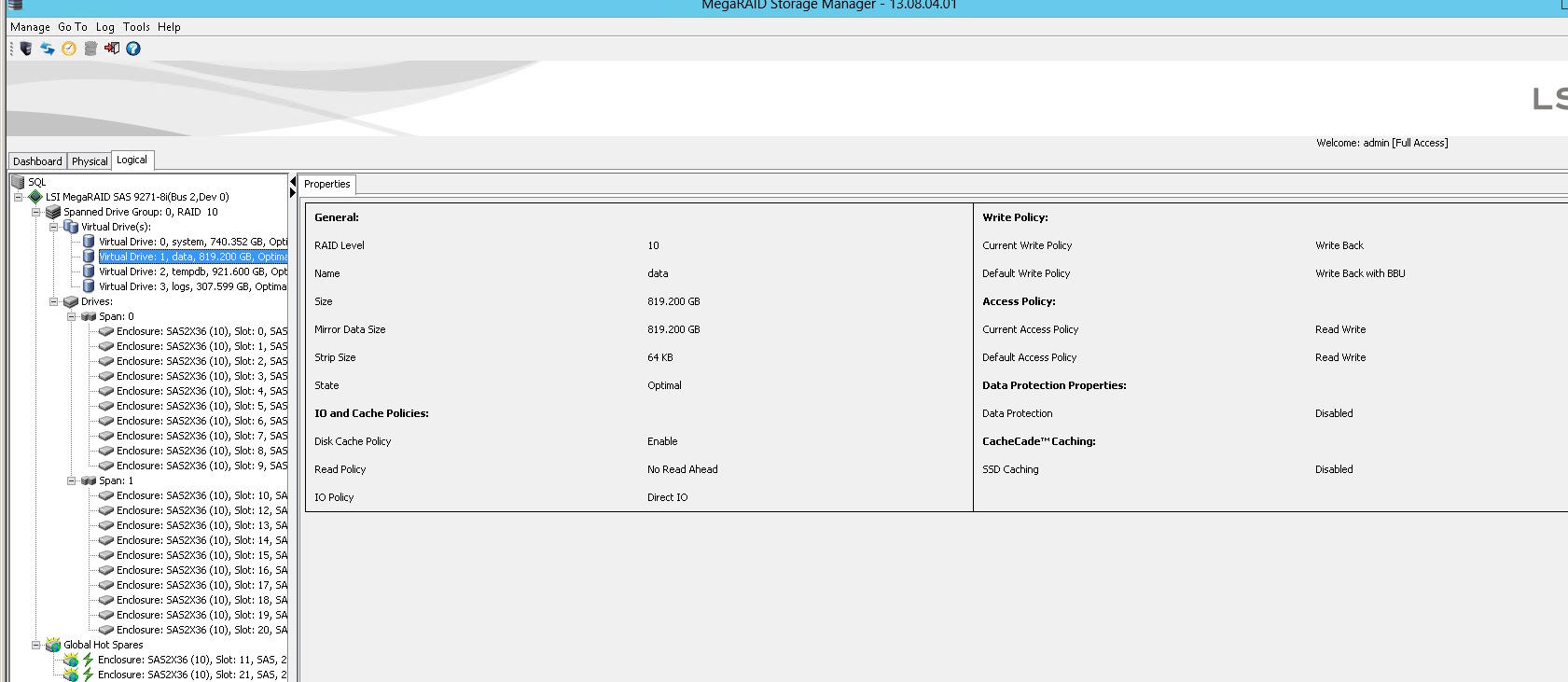Click the SQL server icon in the tree

[18, 182]
